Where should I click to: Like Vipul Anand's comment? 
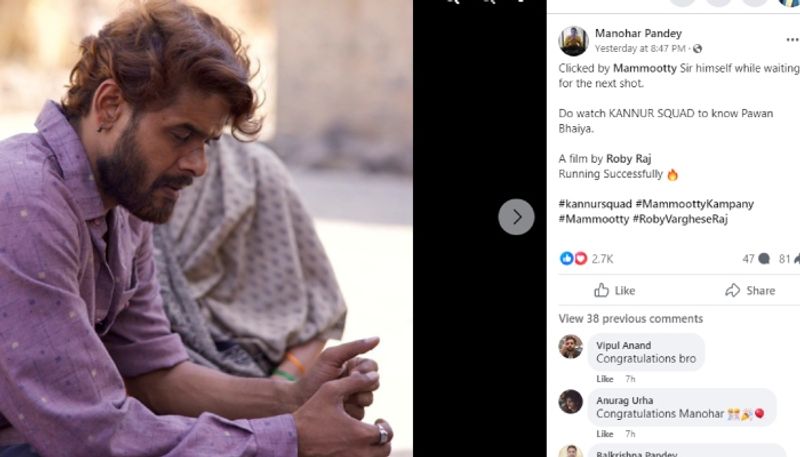coord(604,379)
